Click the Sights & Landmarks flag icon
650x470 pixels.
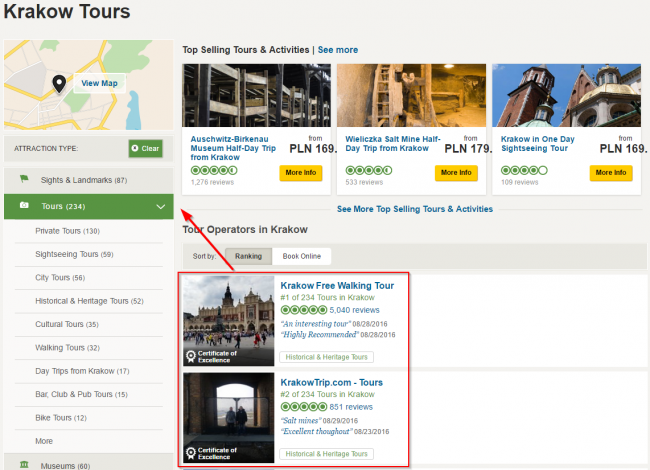pos(24,179)
